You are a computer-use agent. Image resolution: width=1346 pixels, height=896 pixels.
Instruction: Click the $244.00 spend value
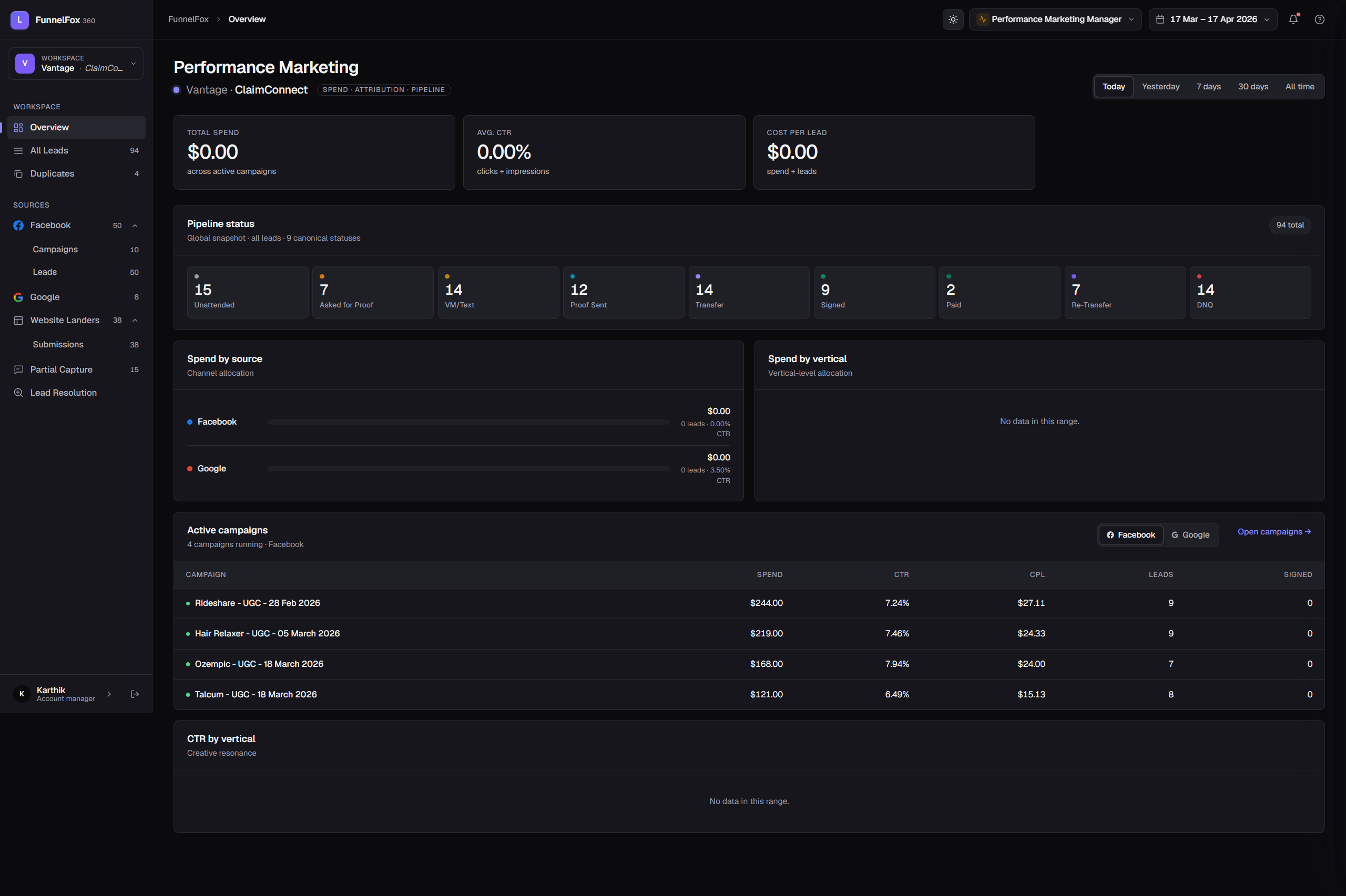point(766,603)
